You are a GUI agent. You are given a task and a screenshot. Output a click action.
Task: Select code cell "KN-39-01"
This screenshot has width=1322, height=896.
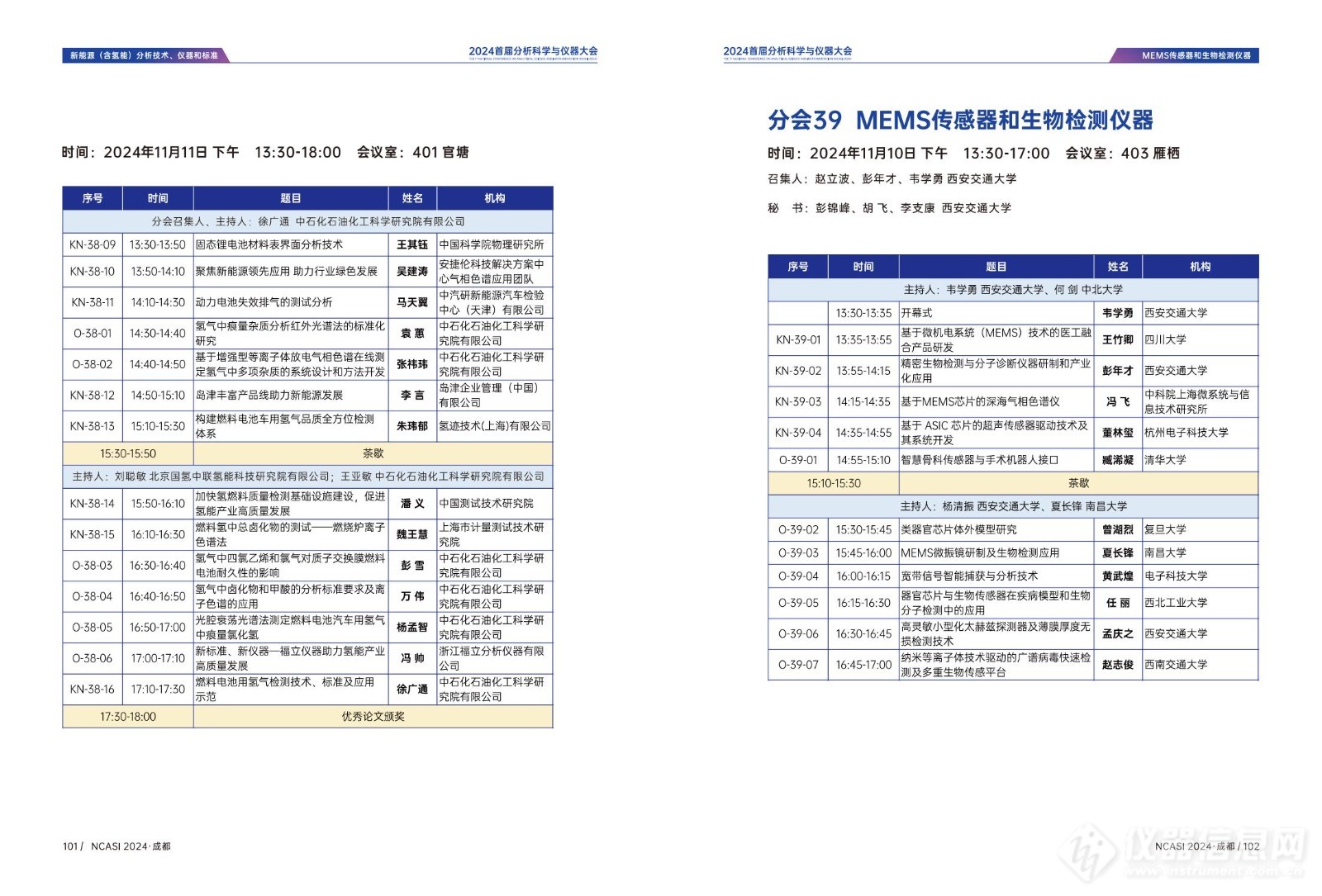[798, 339]
